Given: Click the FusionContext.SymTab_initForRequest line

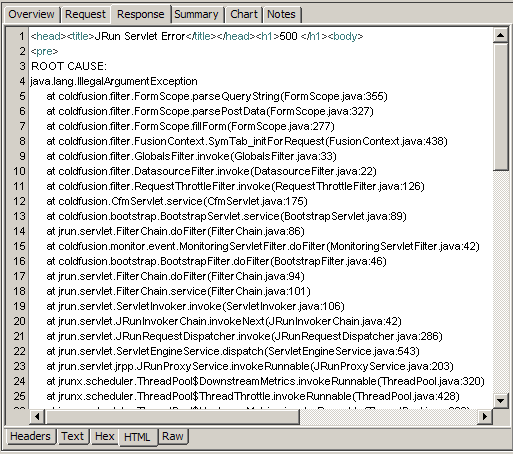Looking at the screenshot, I should point(247,141).
